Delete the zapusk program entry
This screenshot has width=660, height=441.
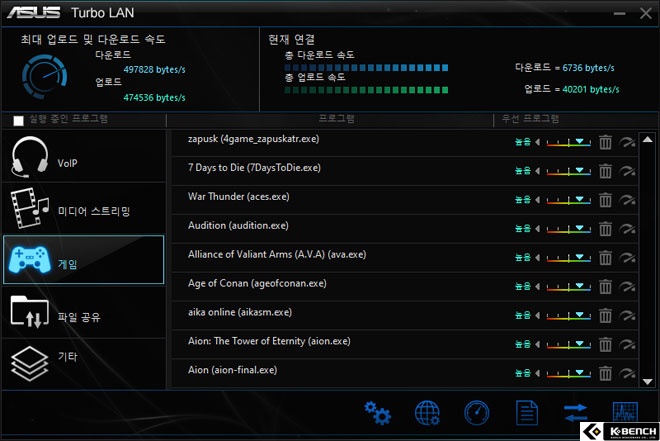605,142
